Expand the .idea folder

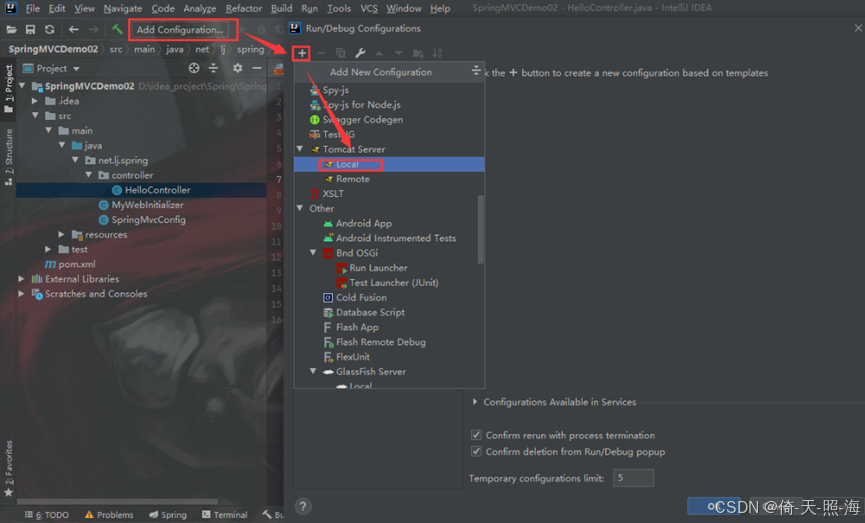click(x=35, y=101)
